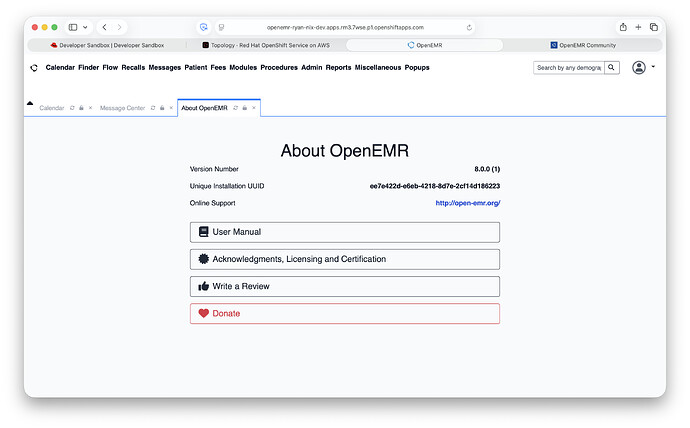Click the OpenEMR logo refresh icon
This screenshot has height=428, width=690.
point(34,68)
